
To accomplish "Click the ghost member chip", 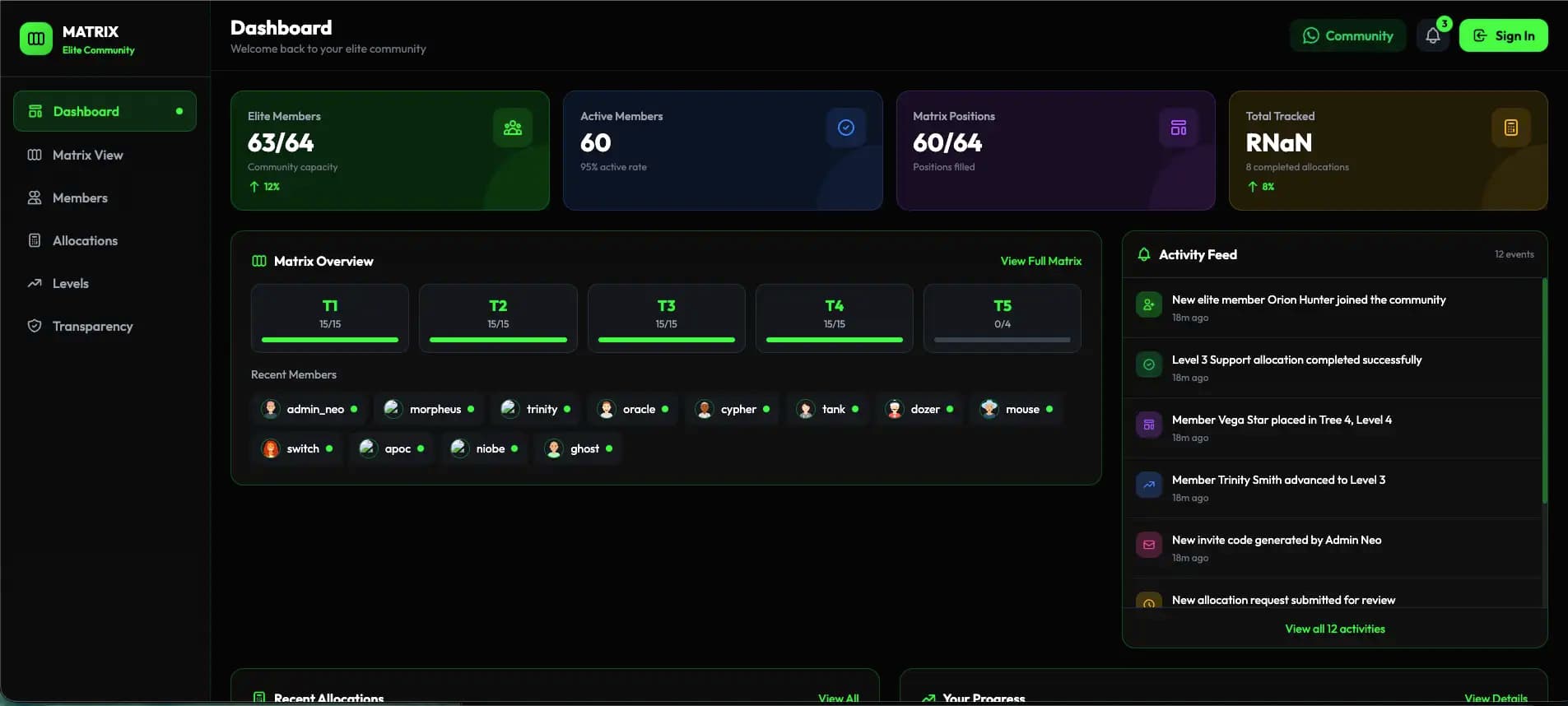I will click(579, 448).
